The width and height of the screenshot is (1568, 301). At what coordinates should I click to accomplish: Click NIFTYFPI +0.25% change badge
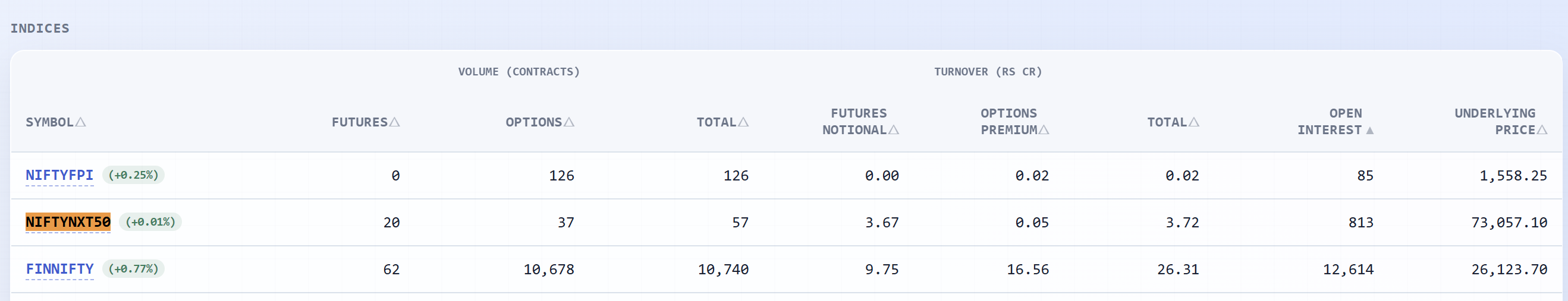(x=133, y=175)
